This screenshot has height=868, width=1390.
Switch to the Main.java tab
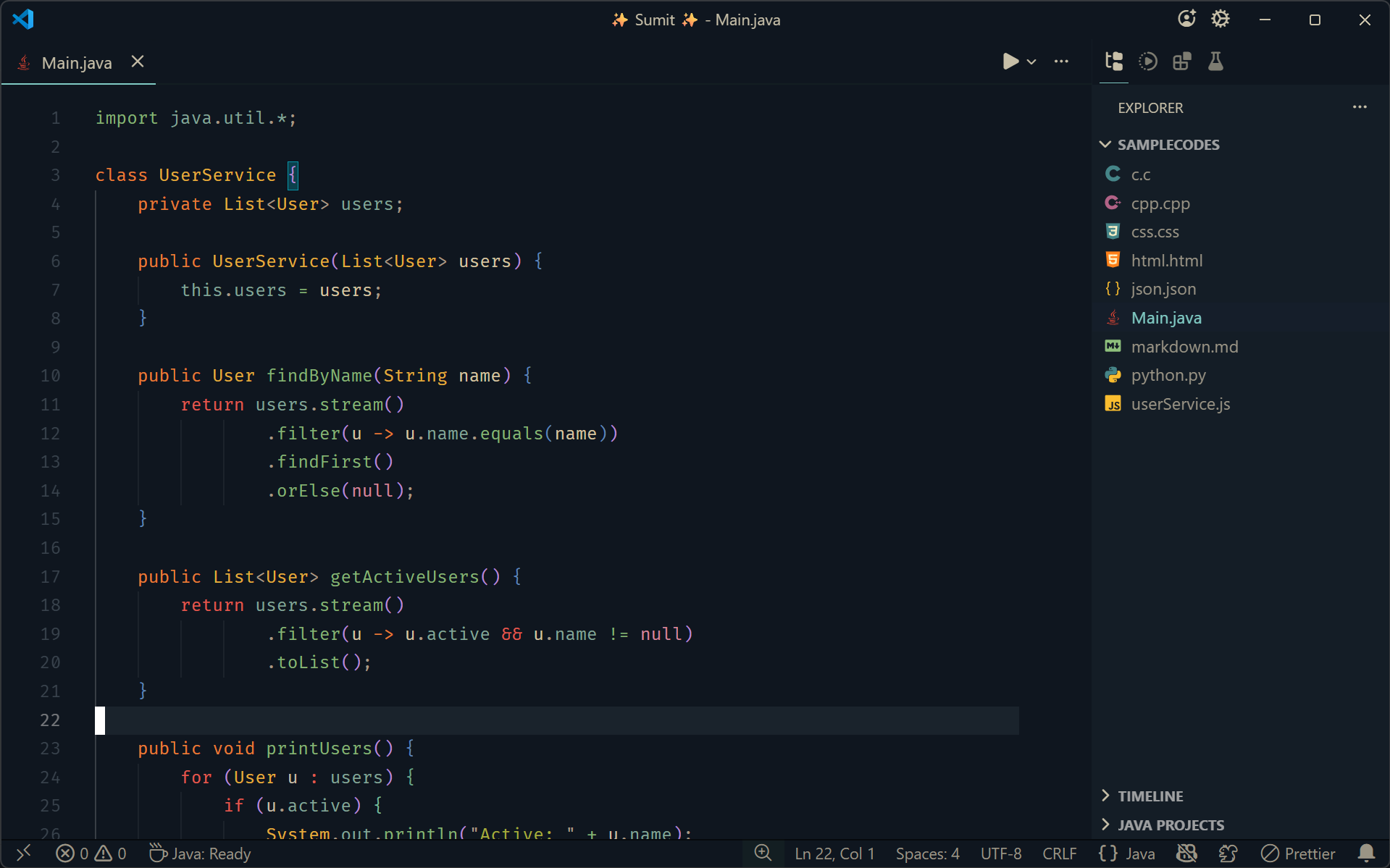[x=76, y=62]
